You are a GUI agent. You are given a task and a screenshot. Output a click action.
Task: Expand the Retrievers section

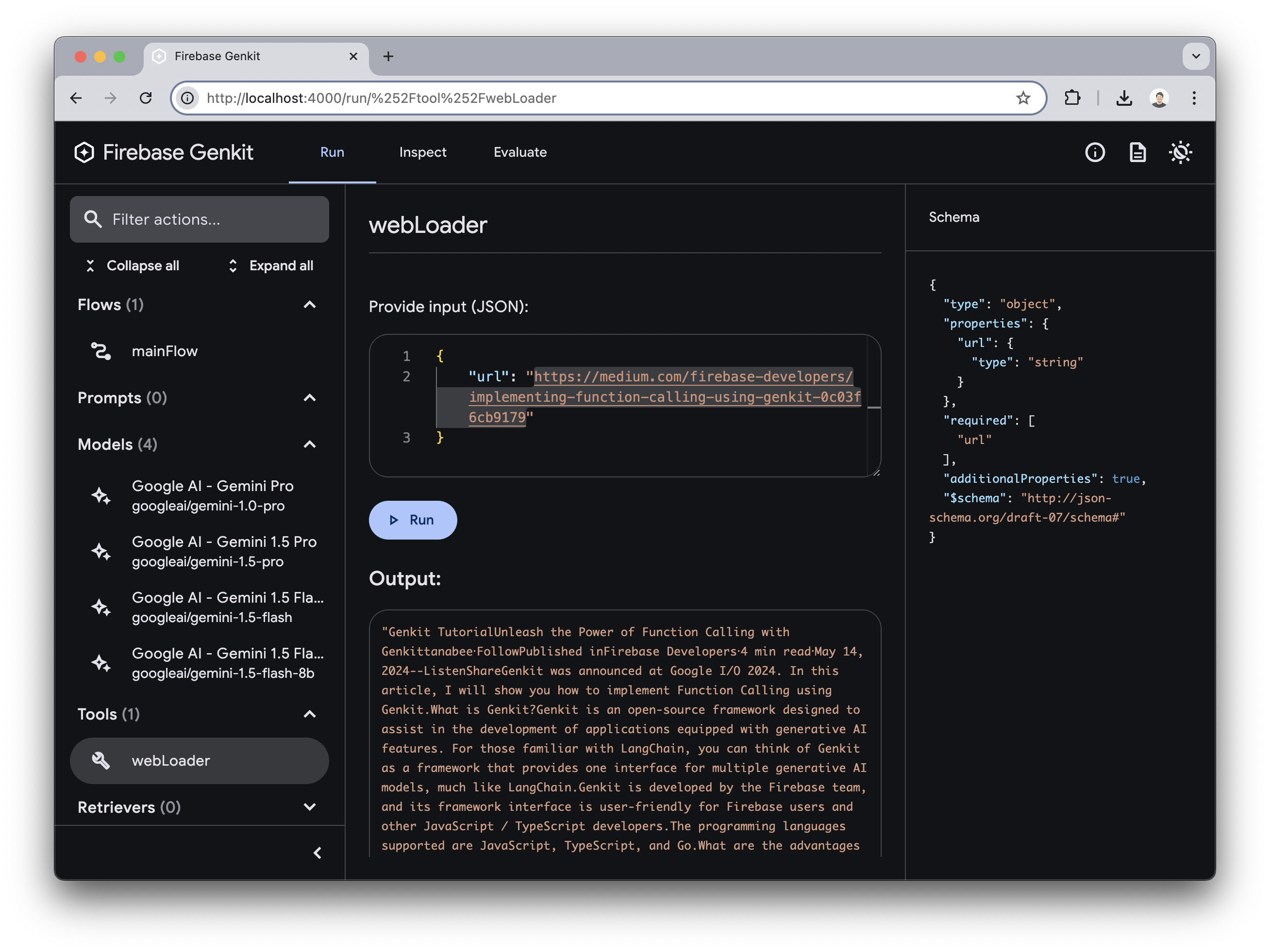[x=309, y=807]
